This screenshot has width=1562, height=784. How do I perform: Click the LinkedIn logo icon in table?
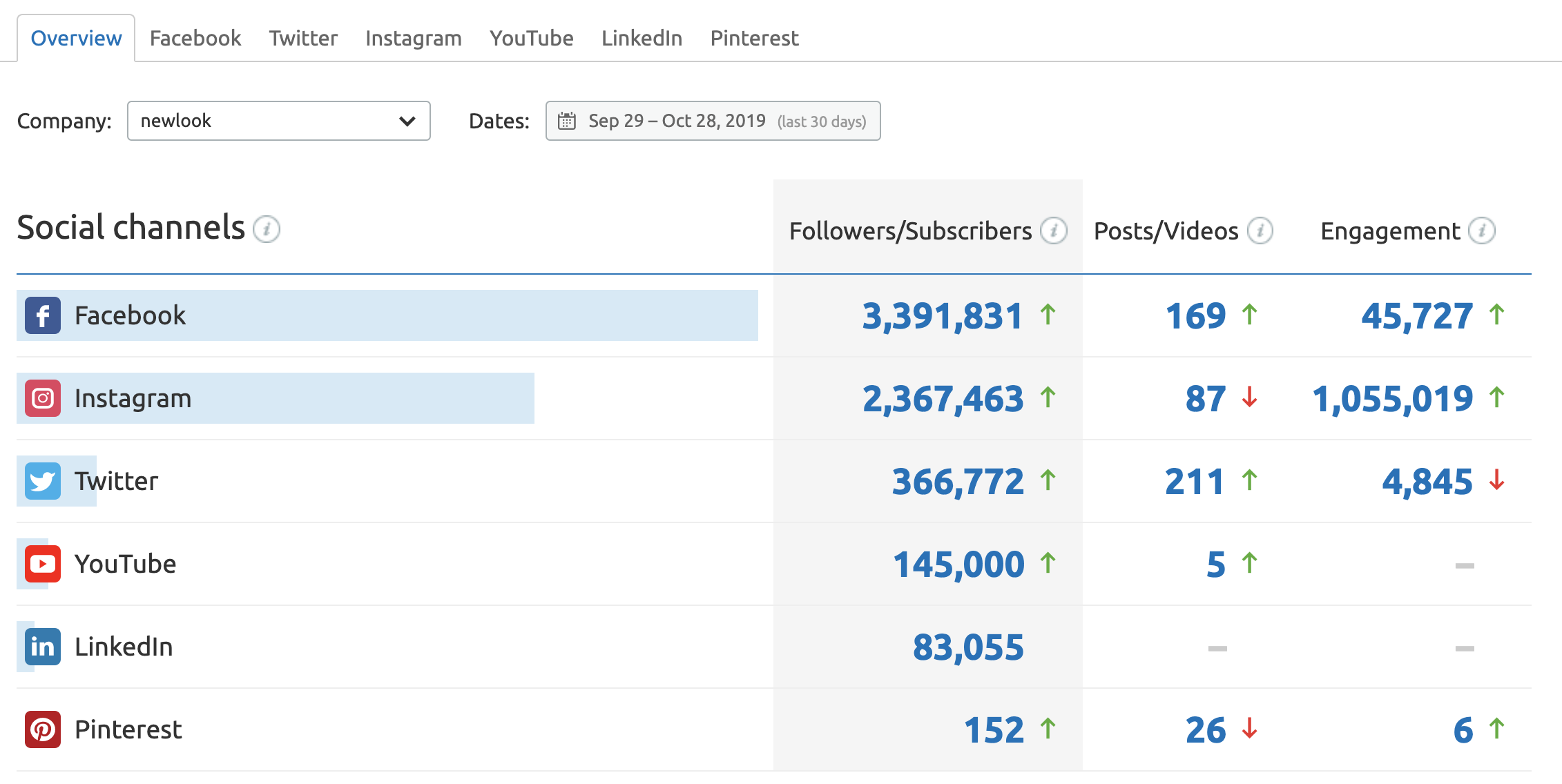[x=43, y=647]
